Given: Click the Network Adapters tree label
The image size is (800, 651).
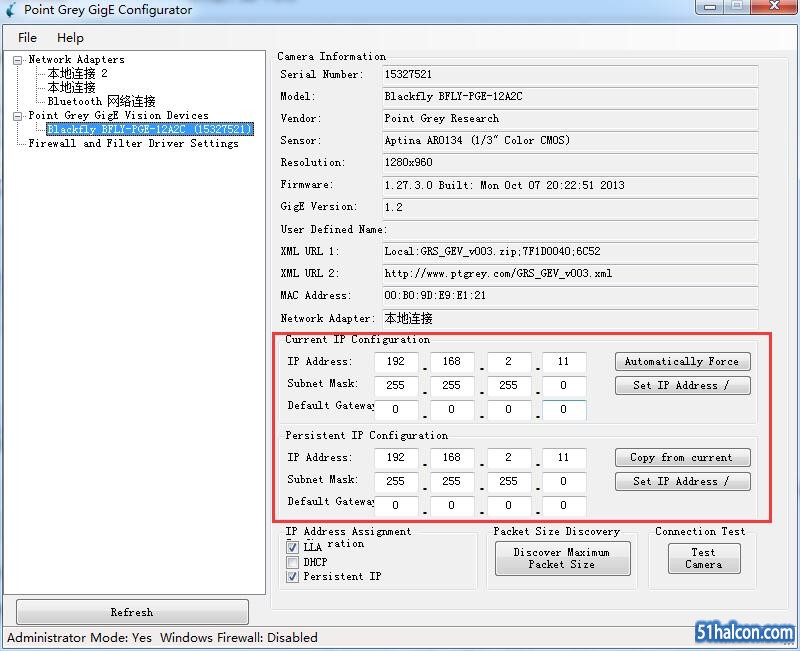Looking at the screenshot, I should click(x=77, y=60).
